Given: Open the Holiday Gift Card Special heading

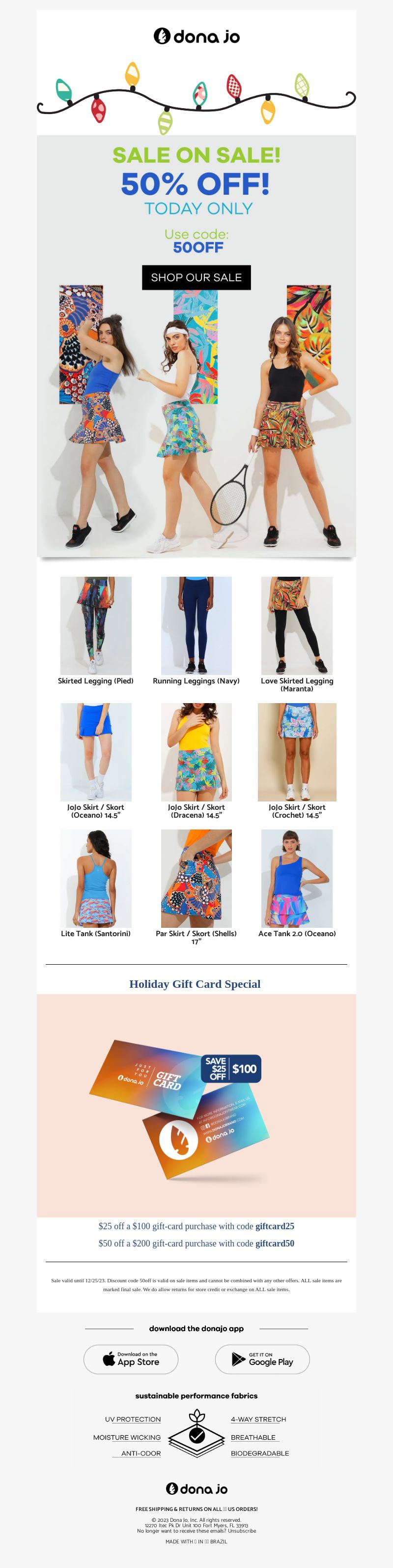Looking at the screenshot, I should (x=195, y=984).
